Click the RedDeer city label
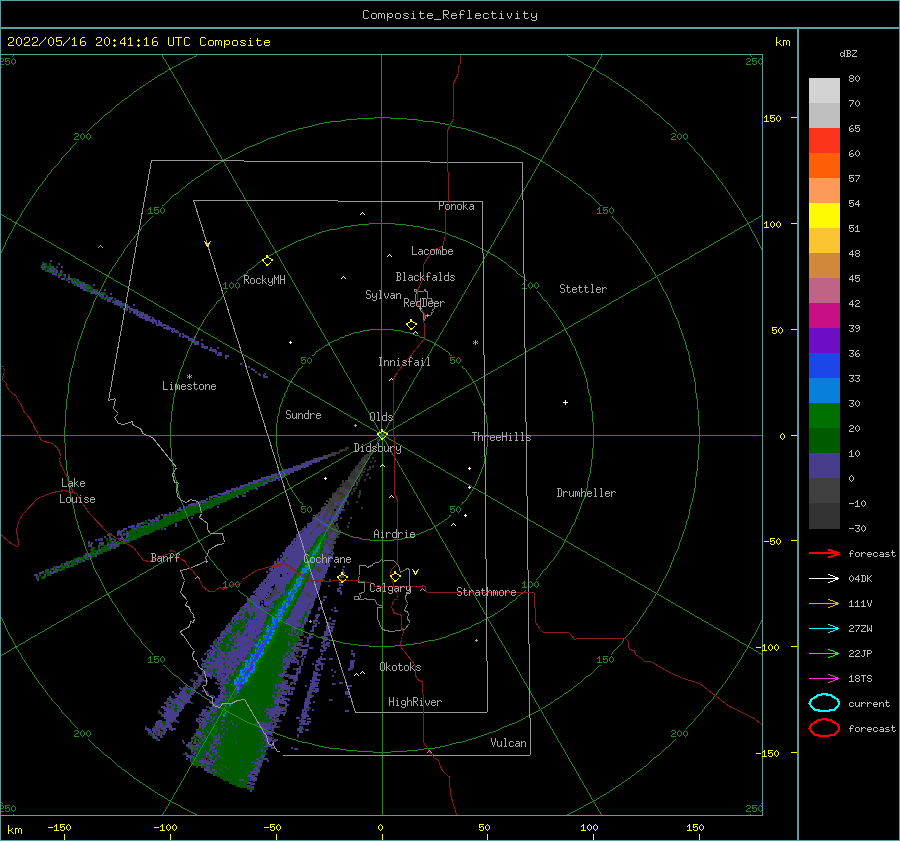Image resolution: width=900 pixels, height=841 pixels. pyautogui.click(x=424, y=303)
